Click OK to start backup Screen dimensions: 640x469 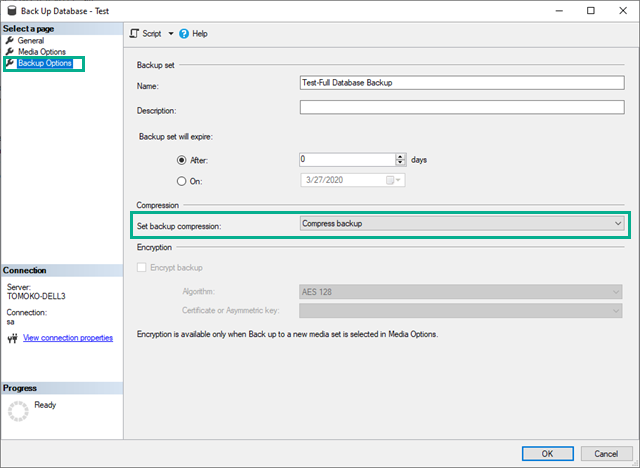pyautogui.click(x=548, y=453)
